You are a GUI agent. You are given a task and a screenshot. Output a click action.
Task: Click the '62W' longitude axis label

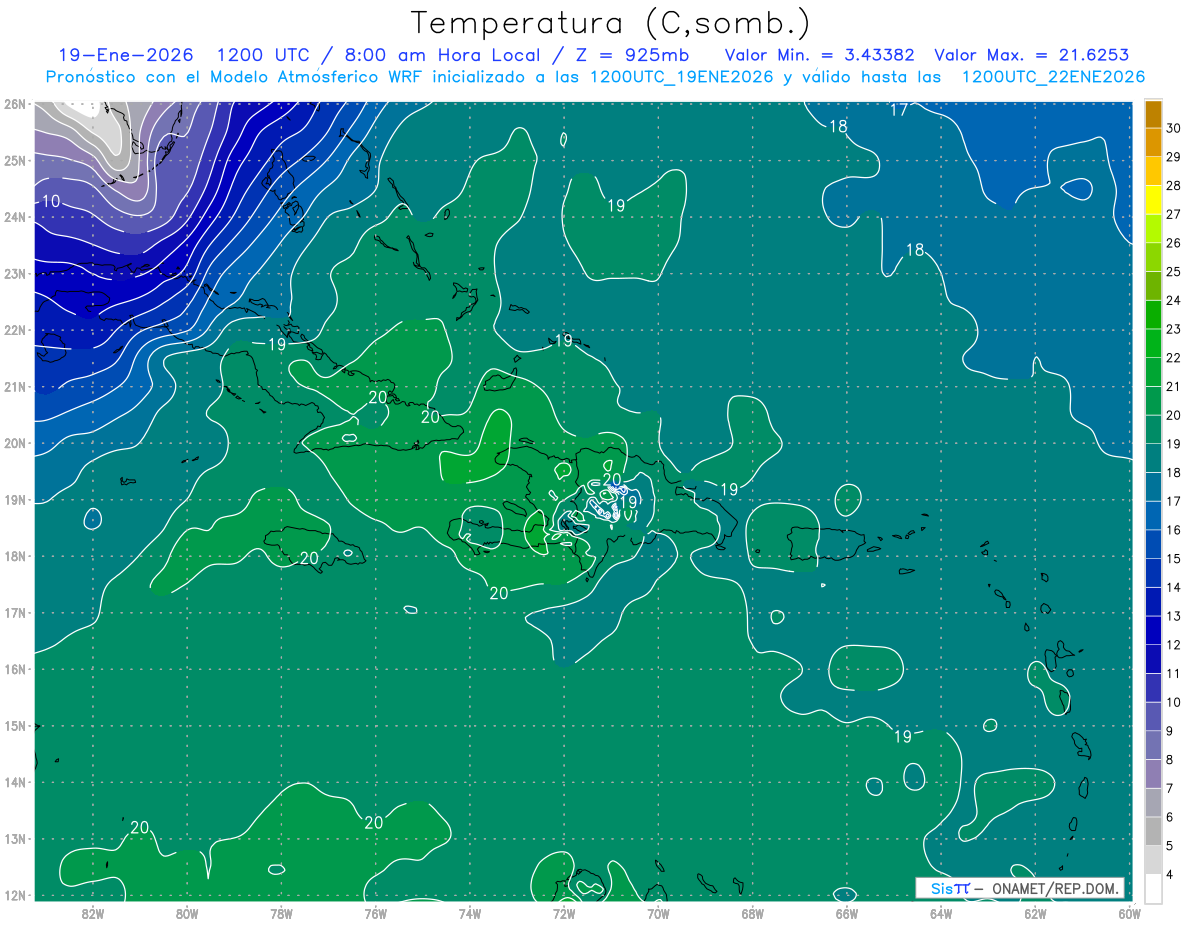click(x=1036, y=913)
